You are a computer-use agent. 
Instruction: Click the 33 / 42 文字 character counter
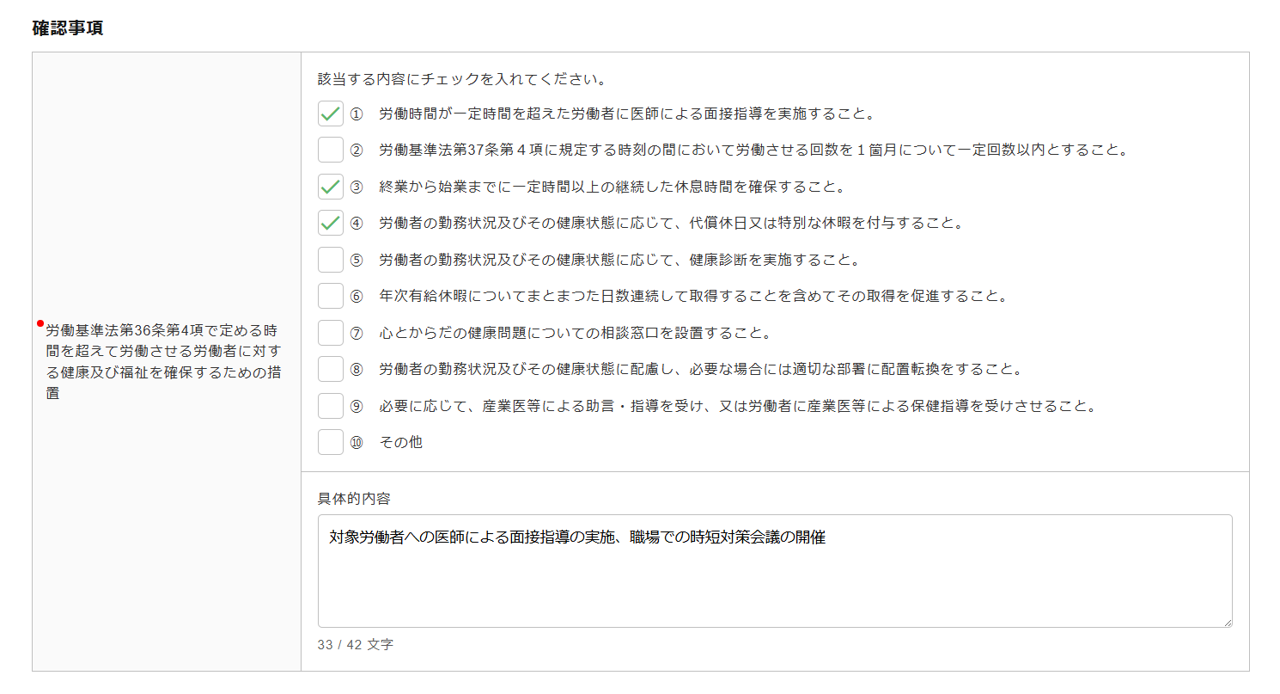356,645
